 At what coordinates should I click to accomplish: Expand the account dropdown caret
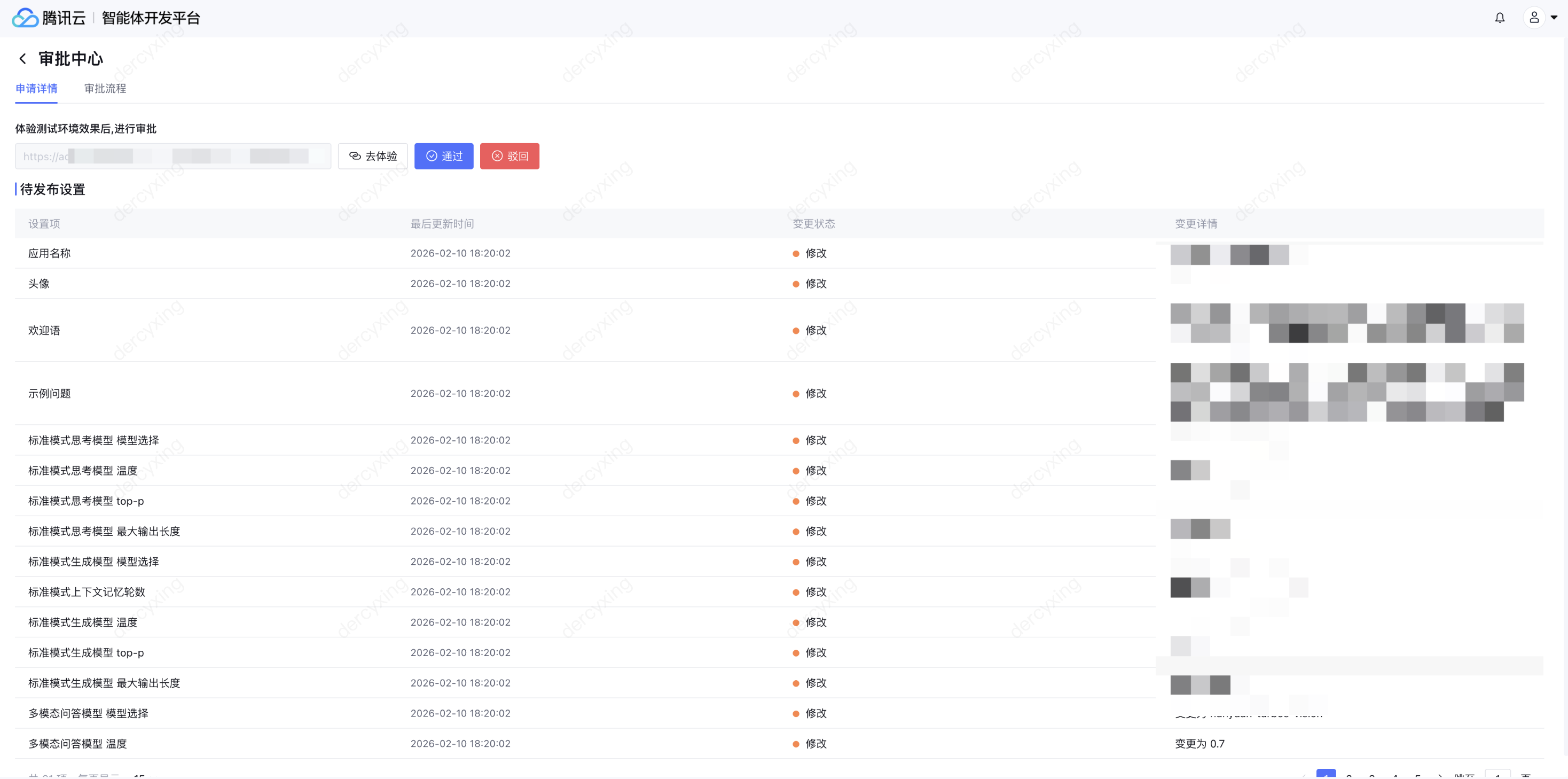pos(1554,18)
